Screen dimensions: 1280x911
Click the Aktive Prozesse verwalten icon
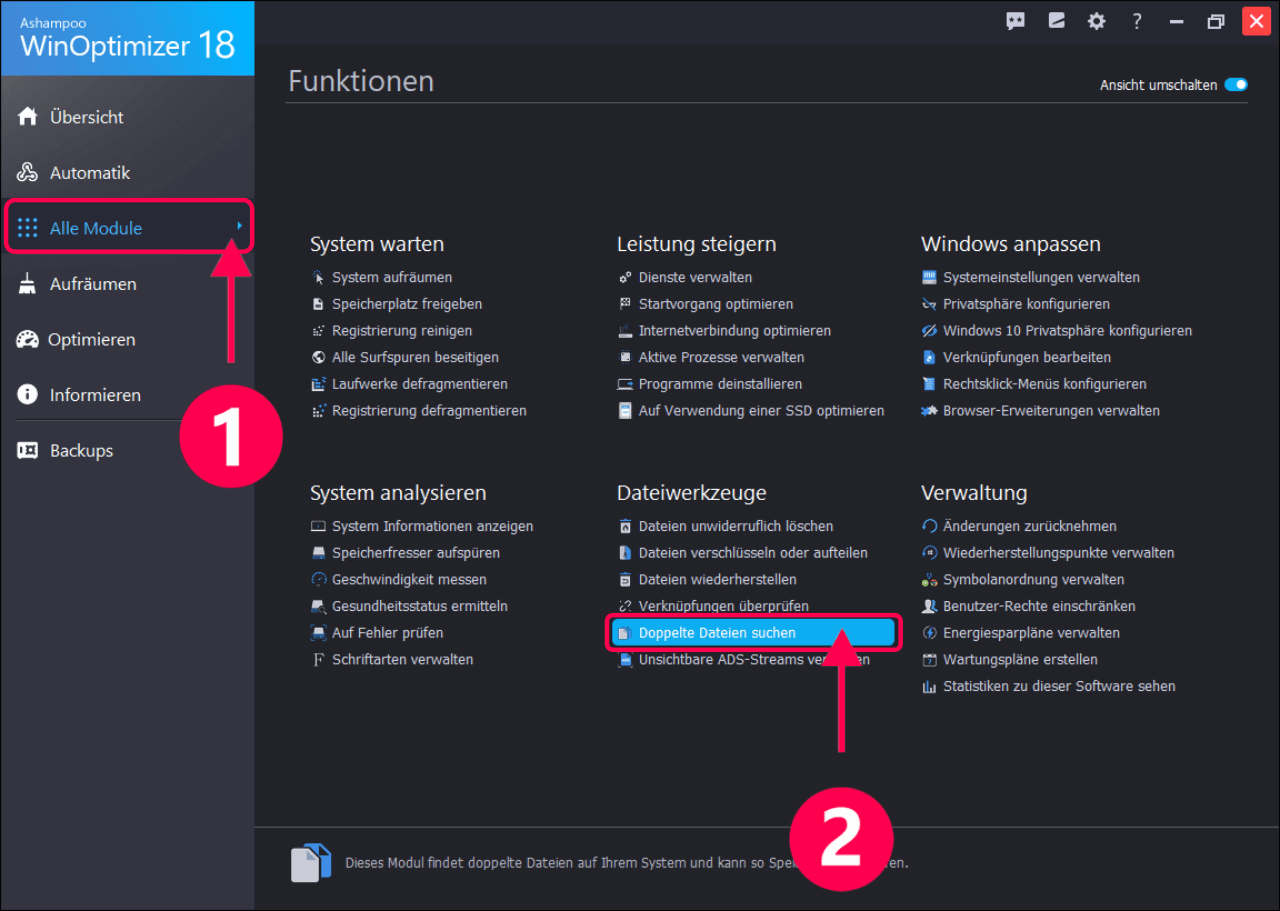point(625,357)
